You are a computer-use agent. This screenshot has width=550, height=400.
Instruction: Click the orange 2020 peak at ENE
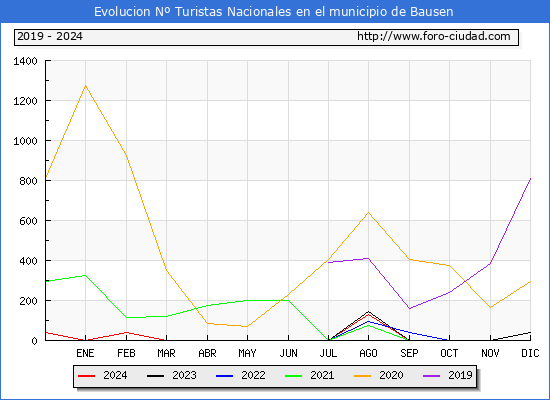85,85
